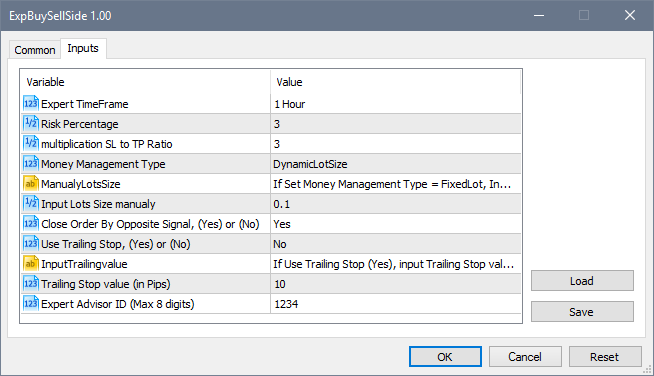This screenshot has height=376, width=654.
Task: Switch to the Common tab
Action: 35,50
